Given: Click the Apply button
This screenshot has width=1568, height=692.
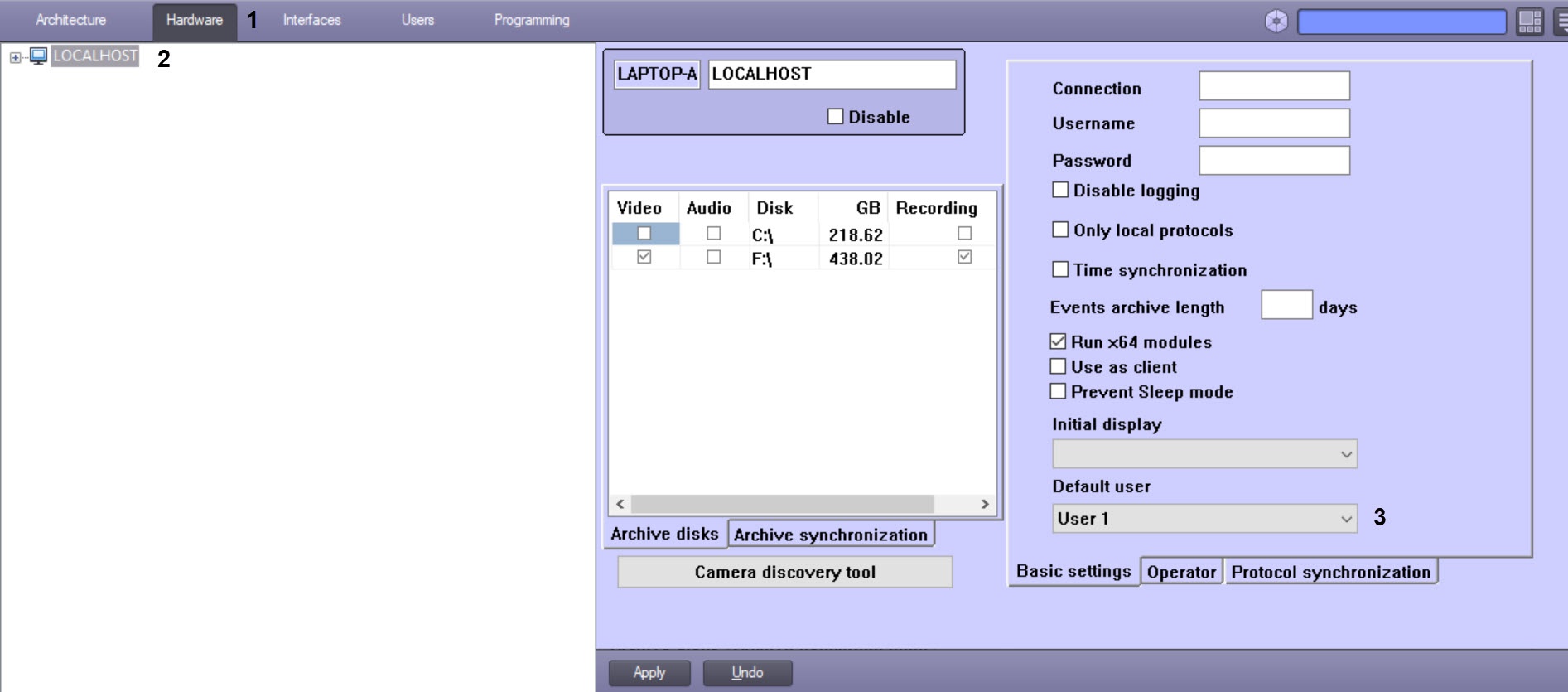Looking at the screenshot, I should pos(649,673).
